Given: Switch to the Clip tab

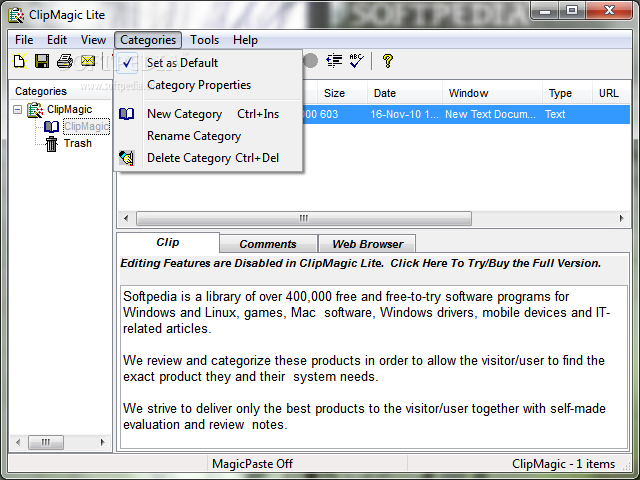Looking at the screenshot, I should [x=168, y=242].
